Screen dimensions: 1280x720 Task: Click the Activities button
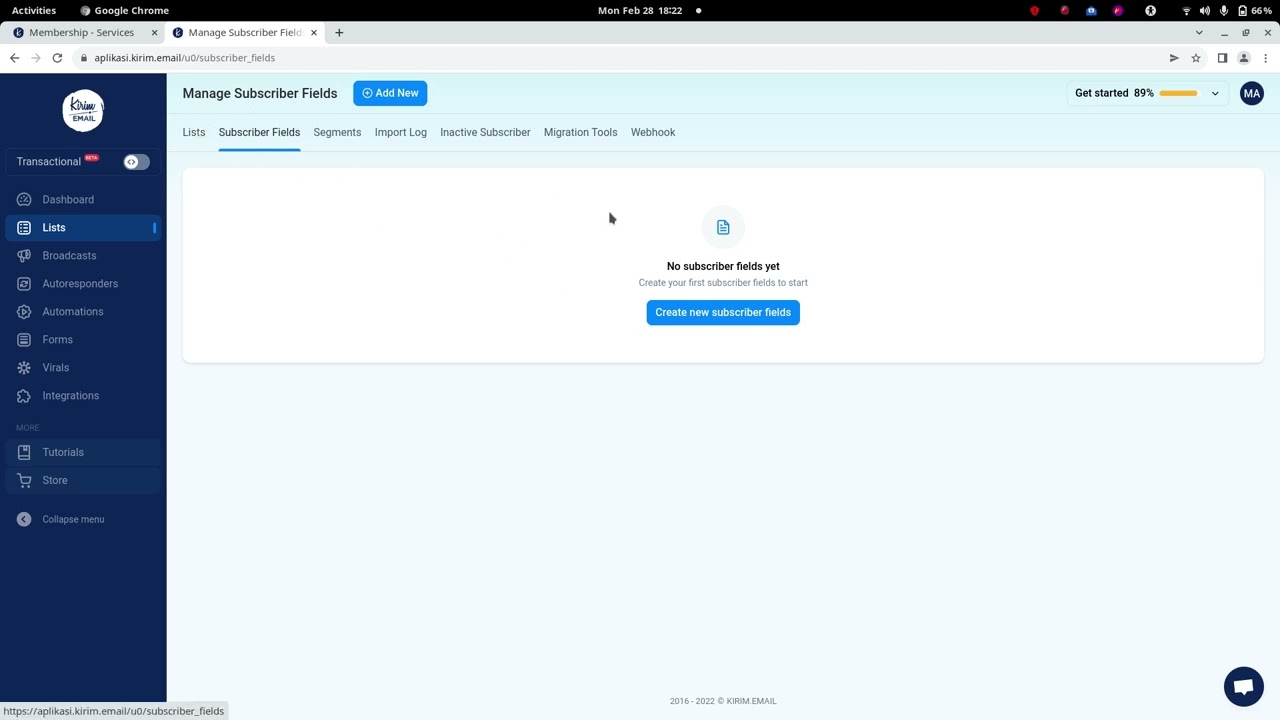coord(34,10)
